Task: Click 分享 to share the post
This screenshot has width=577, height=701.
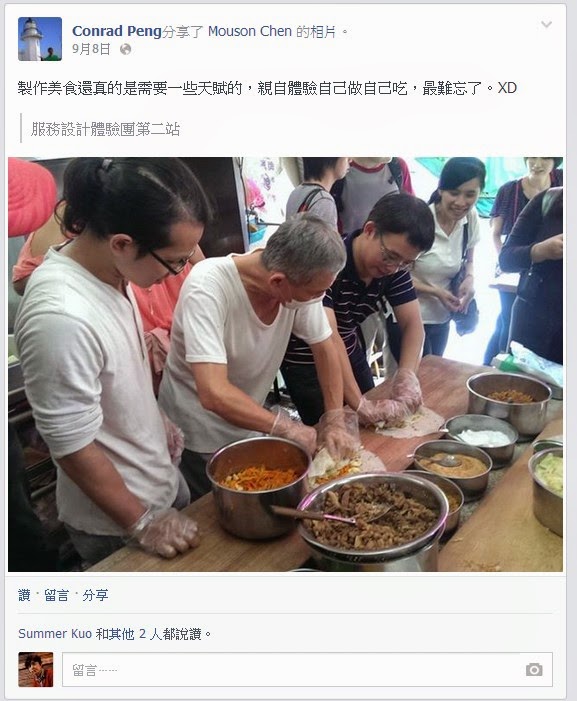Action: pyautogui.click(x=95, y=595)
